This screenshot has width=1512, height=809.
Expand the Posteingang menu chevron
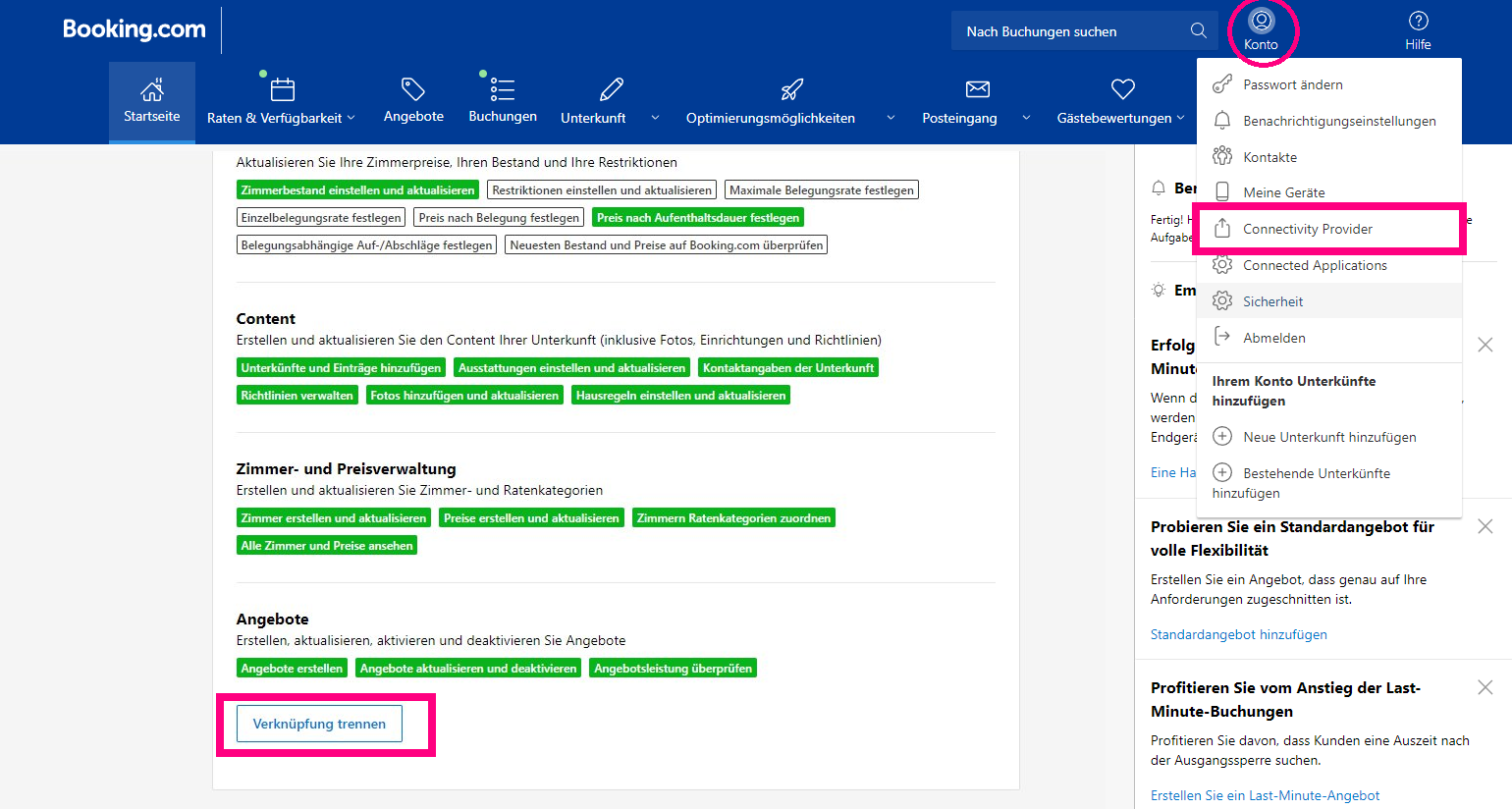(1026, 118)
